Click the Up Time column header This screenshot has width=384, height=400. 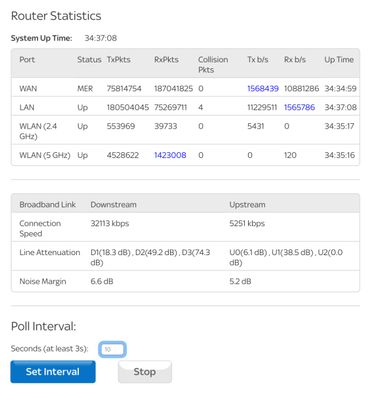pyautogui.click(x=339, y=60)
